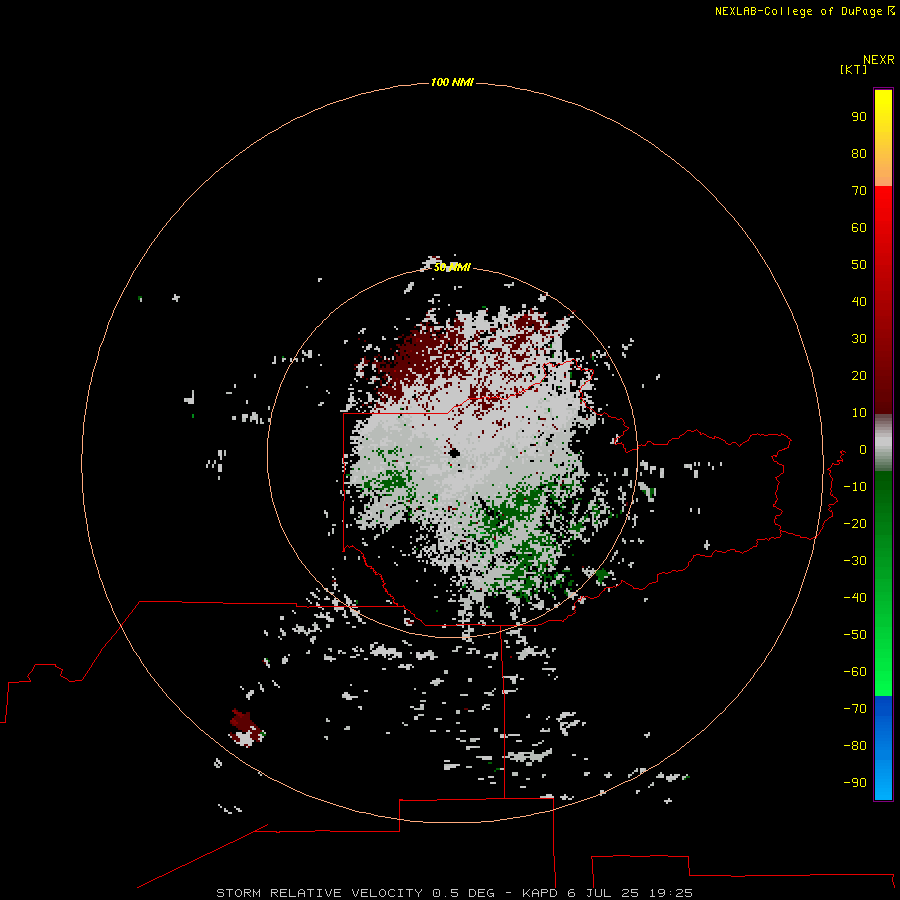
Task: Click the KT units label above the color bar
Action: (x=853, y=70)
